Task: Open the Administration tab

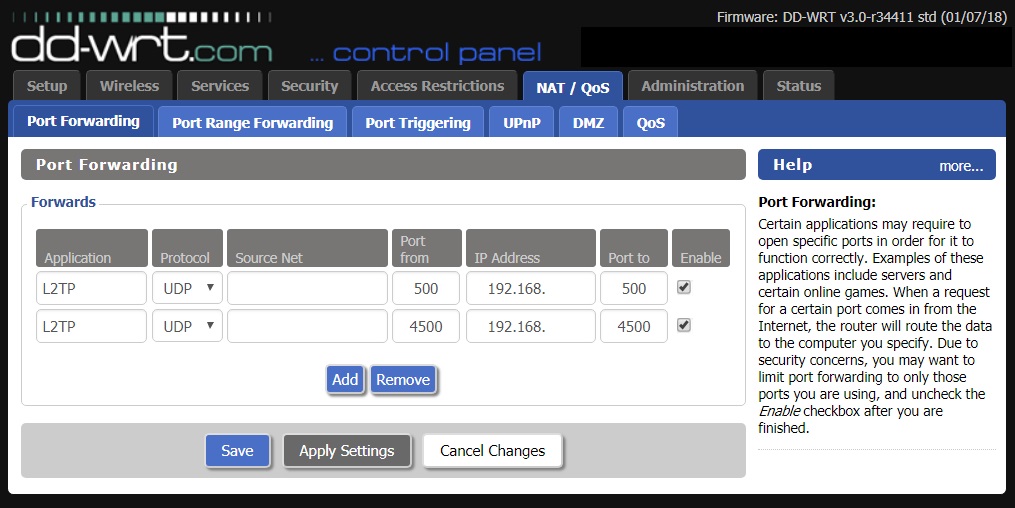Action: pos(693,86)
